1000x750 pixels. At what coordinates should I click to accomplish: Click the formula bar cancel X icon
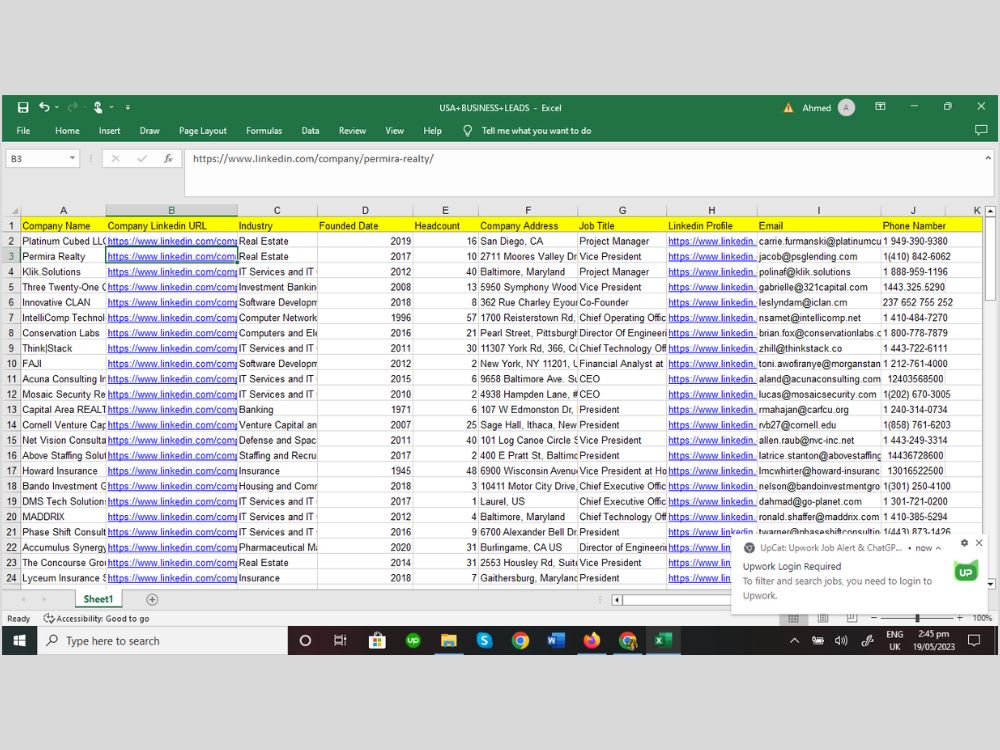tap(115, 158)
